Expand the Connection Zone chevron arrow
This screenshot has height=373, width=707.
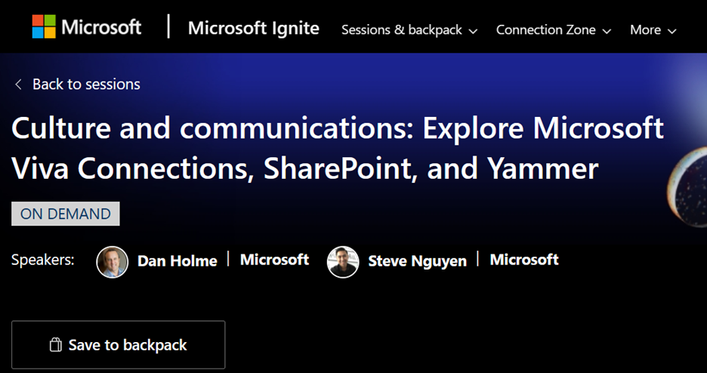[x=607, y=31]
